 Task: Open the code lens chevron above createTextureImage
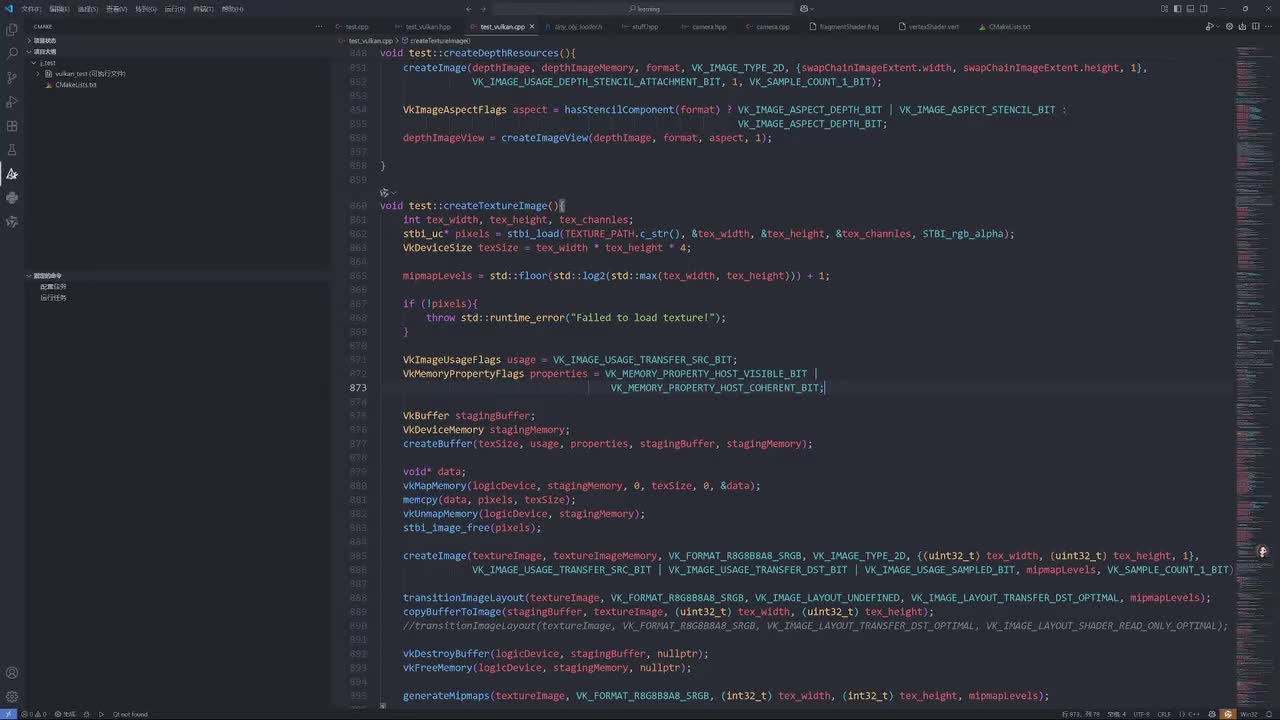[x=394, y=192]
